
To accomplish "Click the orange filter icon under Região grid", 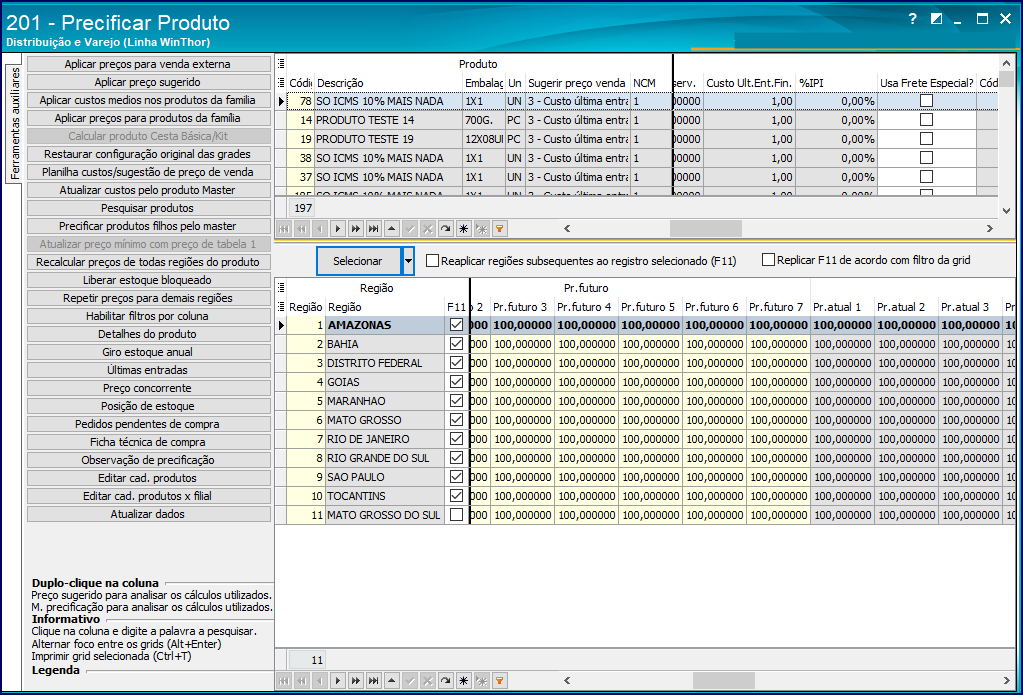I will [499, 681].
